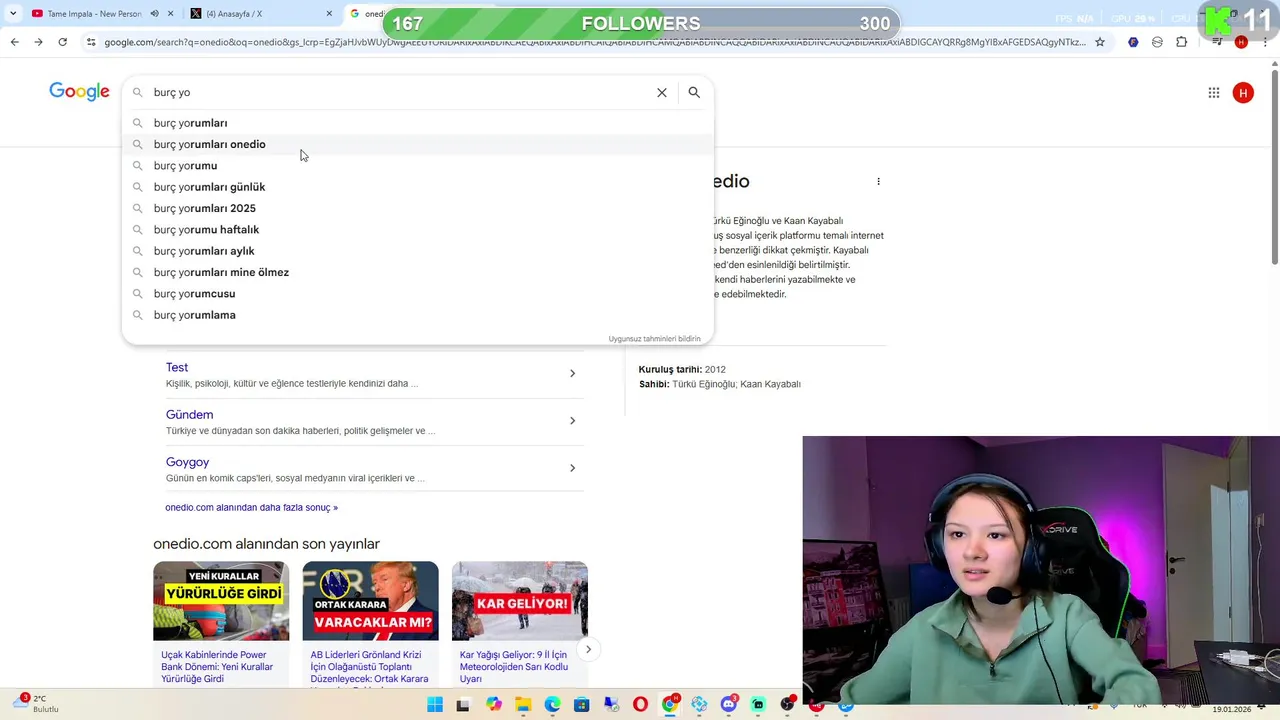1280x720 pixels.
Task: Clear the search box with the X icon
Action: (662, 92)
